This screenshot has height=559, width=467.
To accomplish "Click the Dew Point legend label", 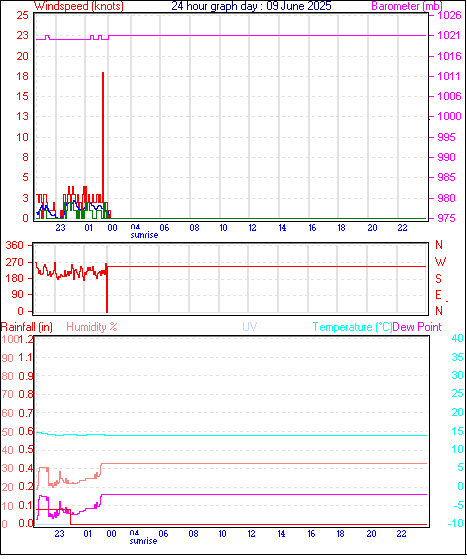I will pyautogui.click(x=417, y=327).
